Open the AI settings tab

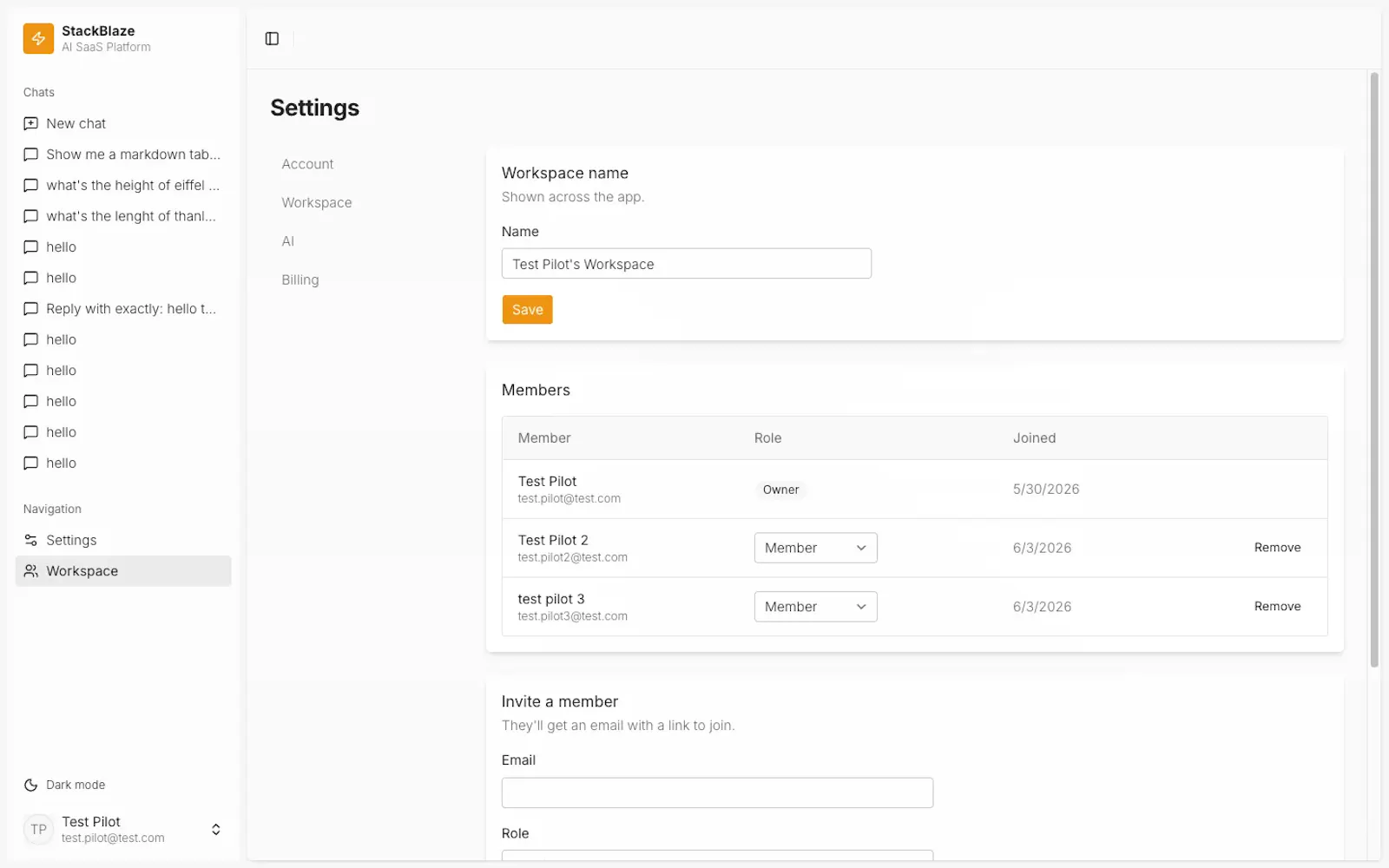[287, 241]
